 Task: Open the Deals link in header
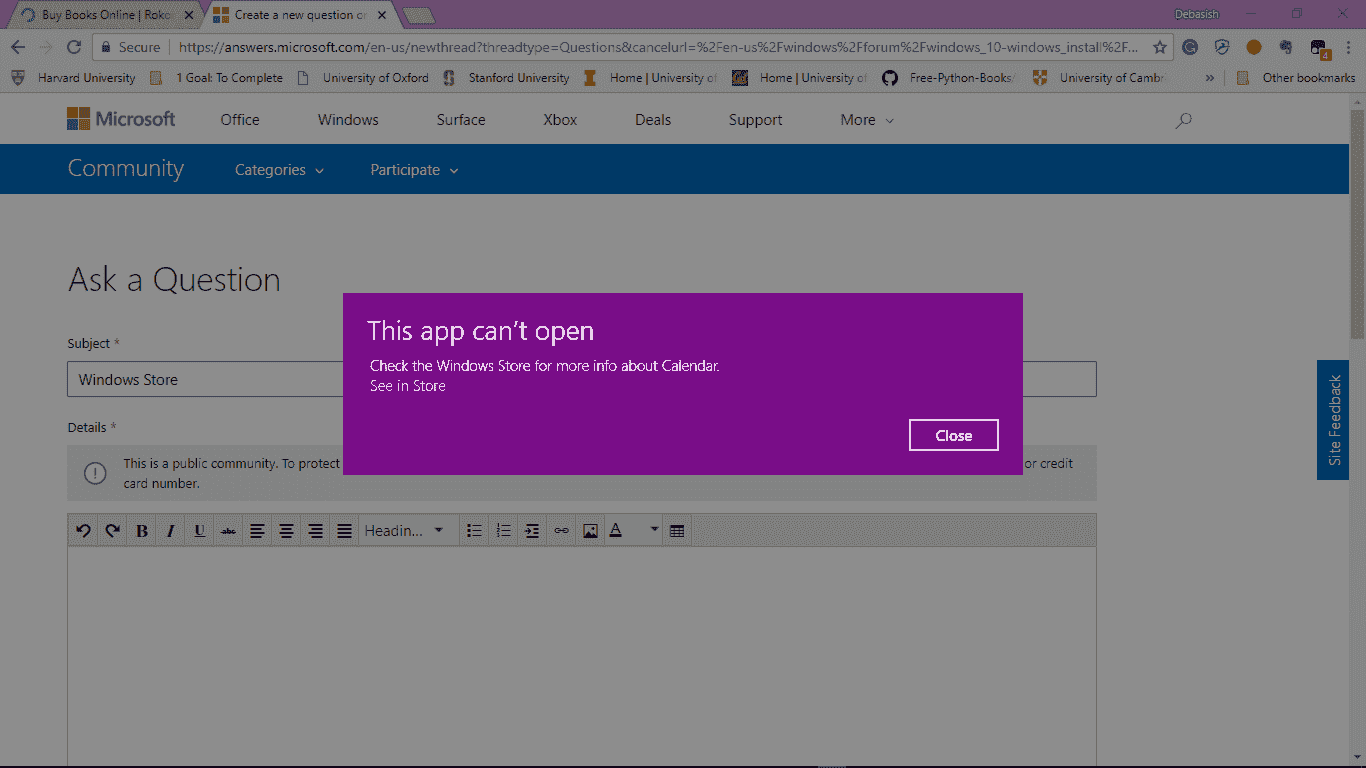coord(653,120)
